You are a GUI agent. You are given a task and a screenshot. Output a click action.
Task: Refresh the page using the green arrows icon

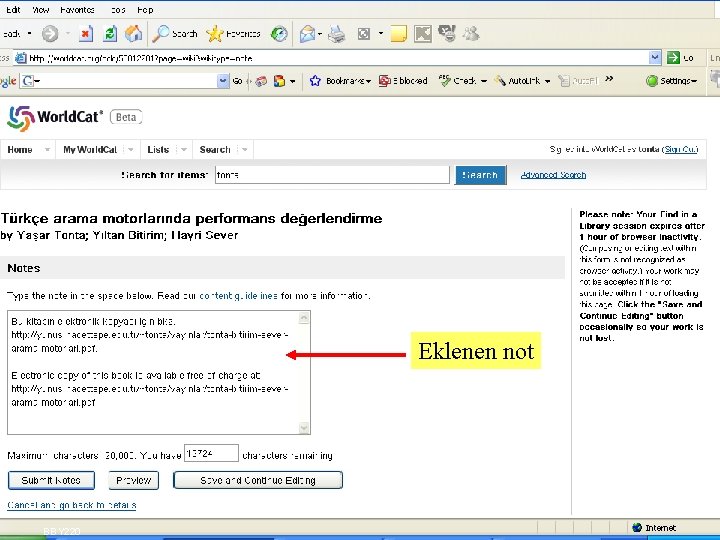pyautogui.click(x=110, y=34)
